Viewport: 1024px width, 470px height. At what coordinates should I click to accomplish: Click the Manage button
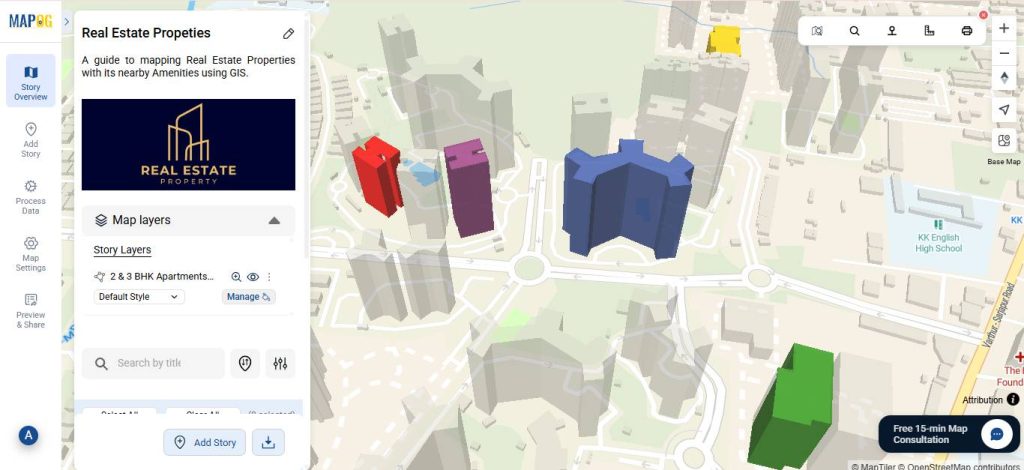[x=248, y=297]
